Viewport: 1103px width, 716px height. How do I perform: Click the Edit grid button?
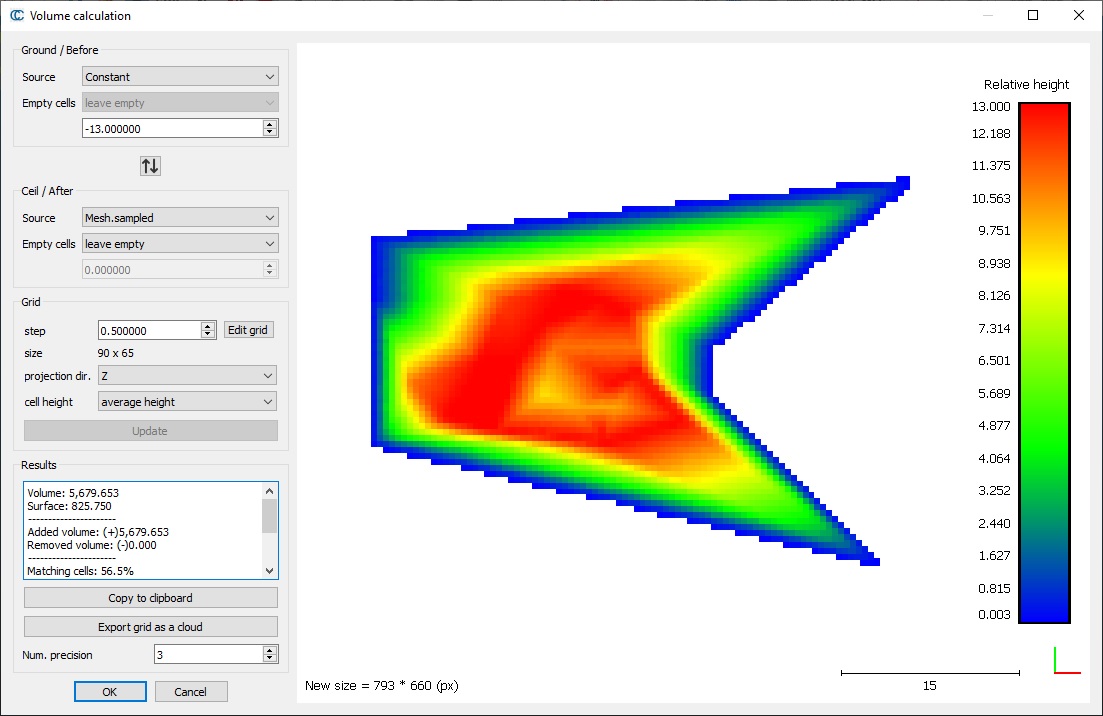248,331
